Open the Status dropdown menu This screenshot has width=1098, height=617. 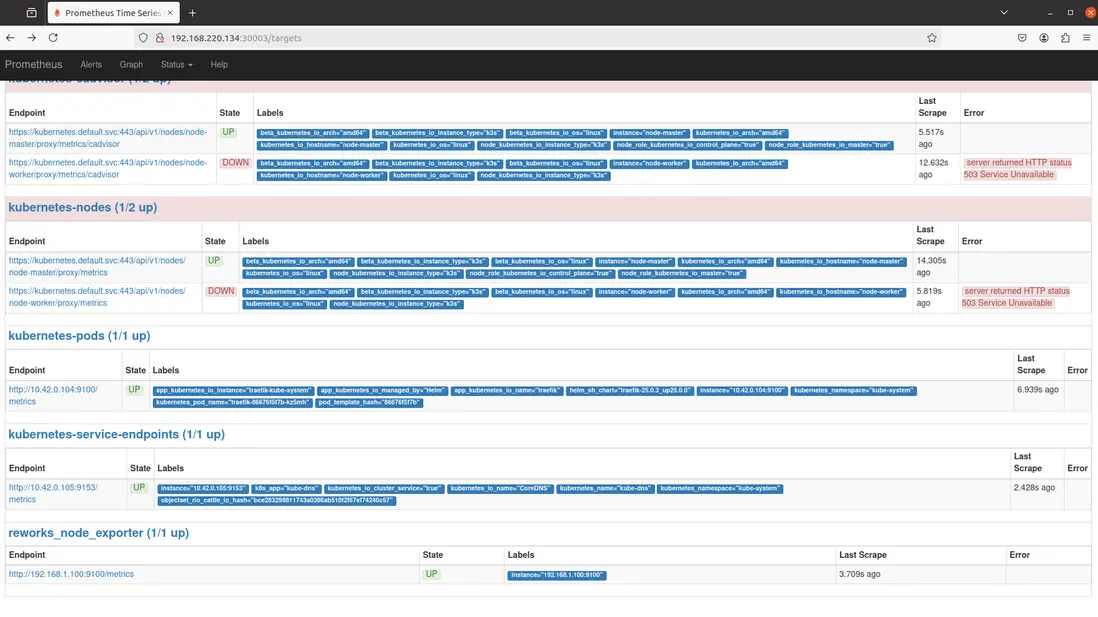point(176,64)
